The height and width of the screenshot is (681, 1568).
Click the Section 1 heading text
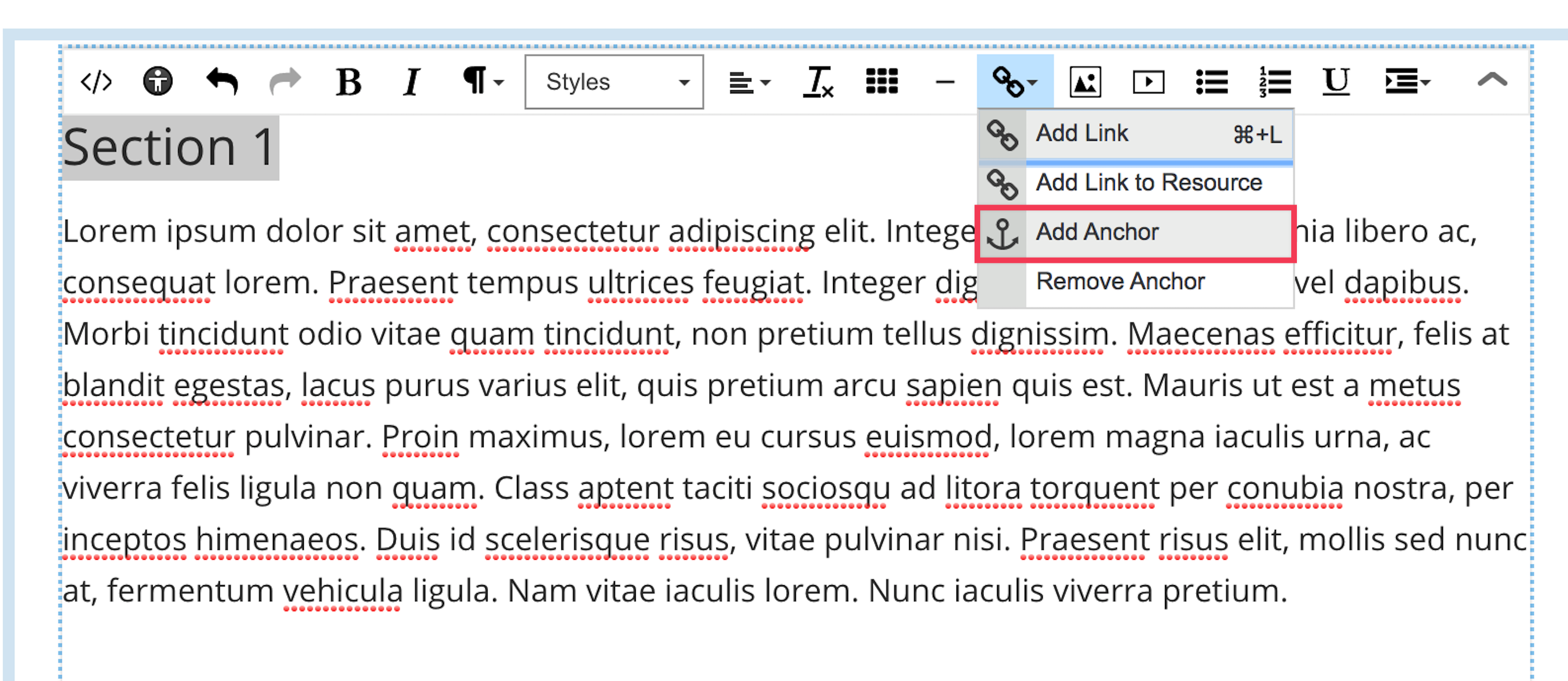[x=169, y=147]
